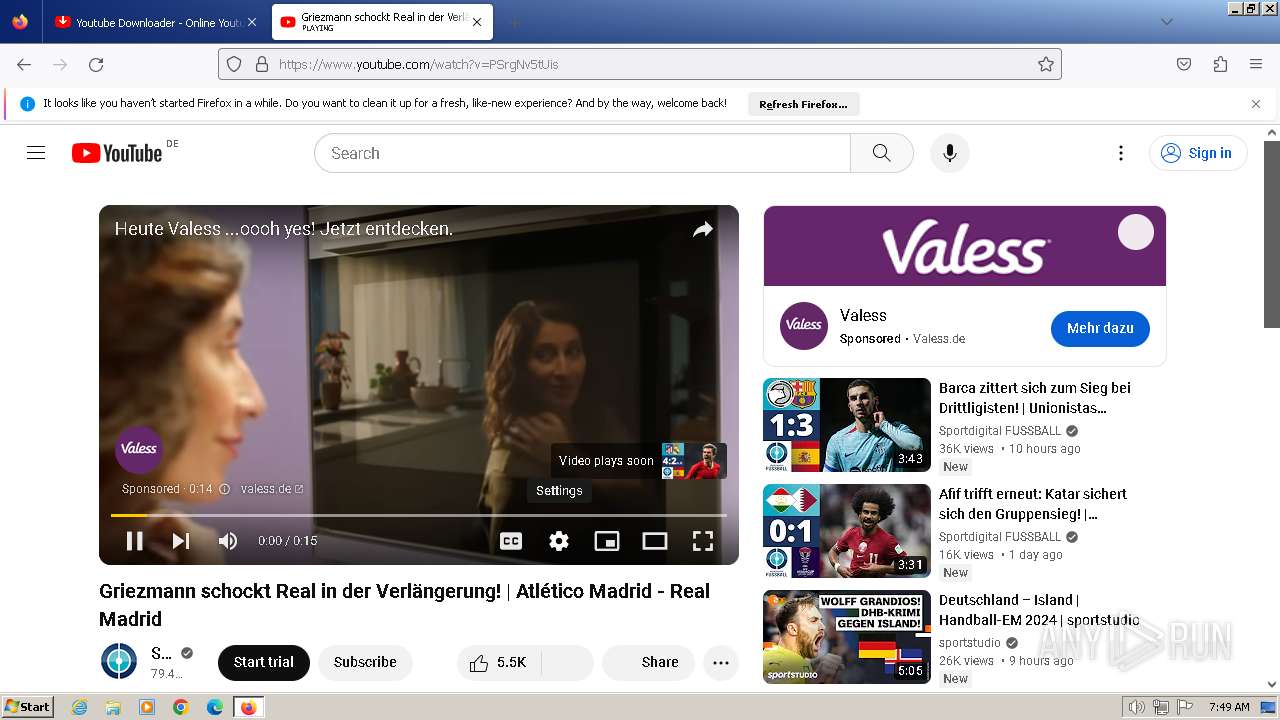Sign in to YouTube
1280x720 pixels.
pos(1198,153)
